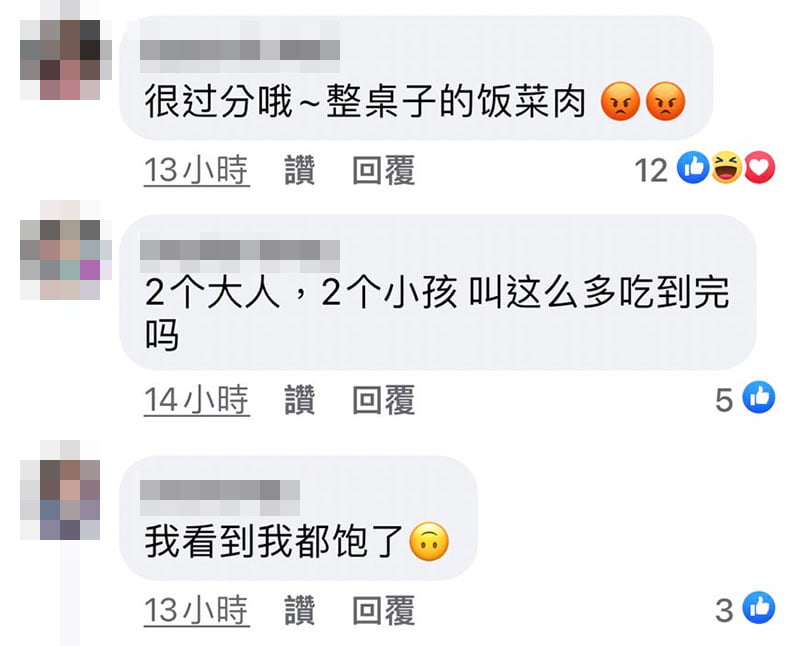
Task: Open the 13小時 timestamp of third comment
Action: tap(197, 610)
